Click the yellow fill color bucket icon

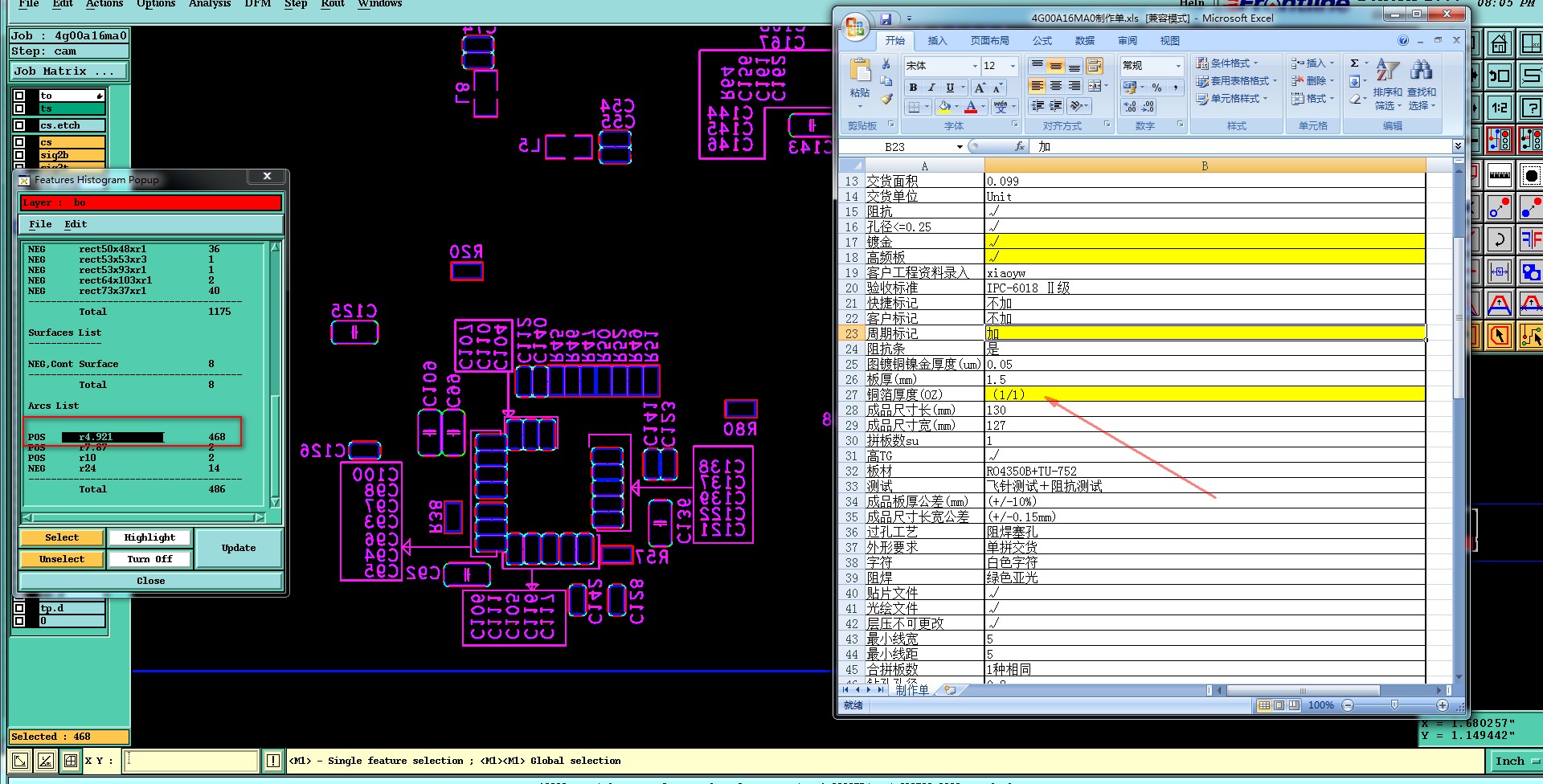click(x=945, y=107)
